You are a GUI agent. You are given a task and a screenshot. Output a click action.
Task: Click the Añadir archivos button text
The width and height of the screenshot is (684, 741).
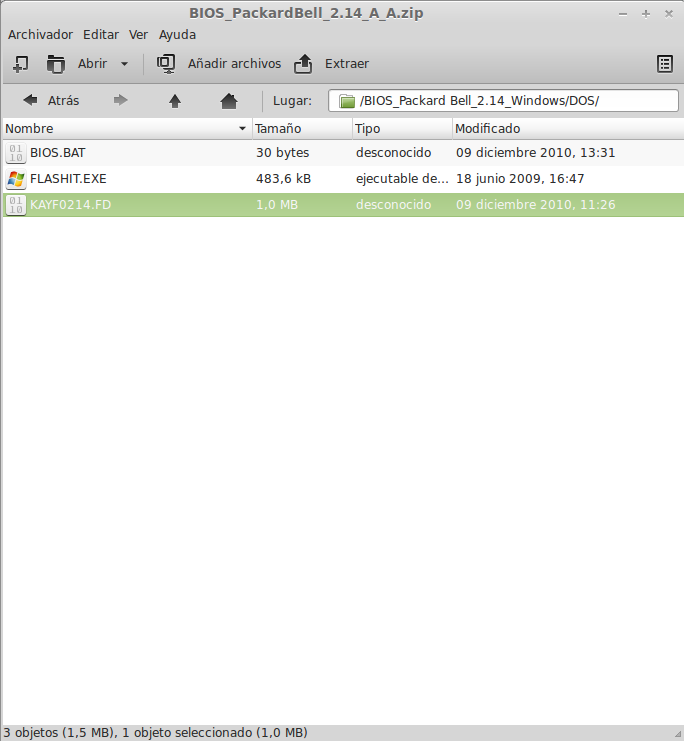point(234,63)
